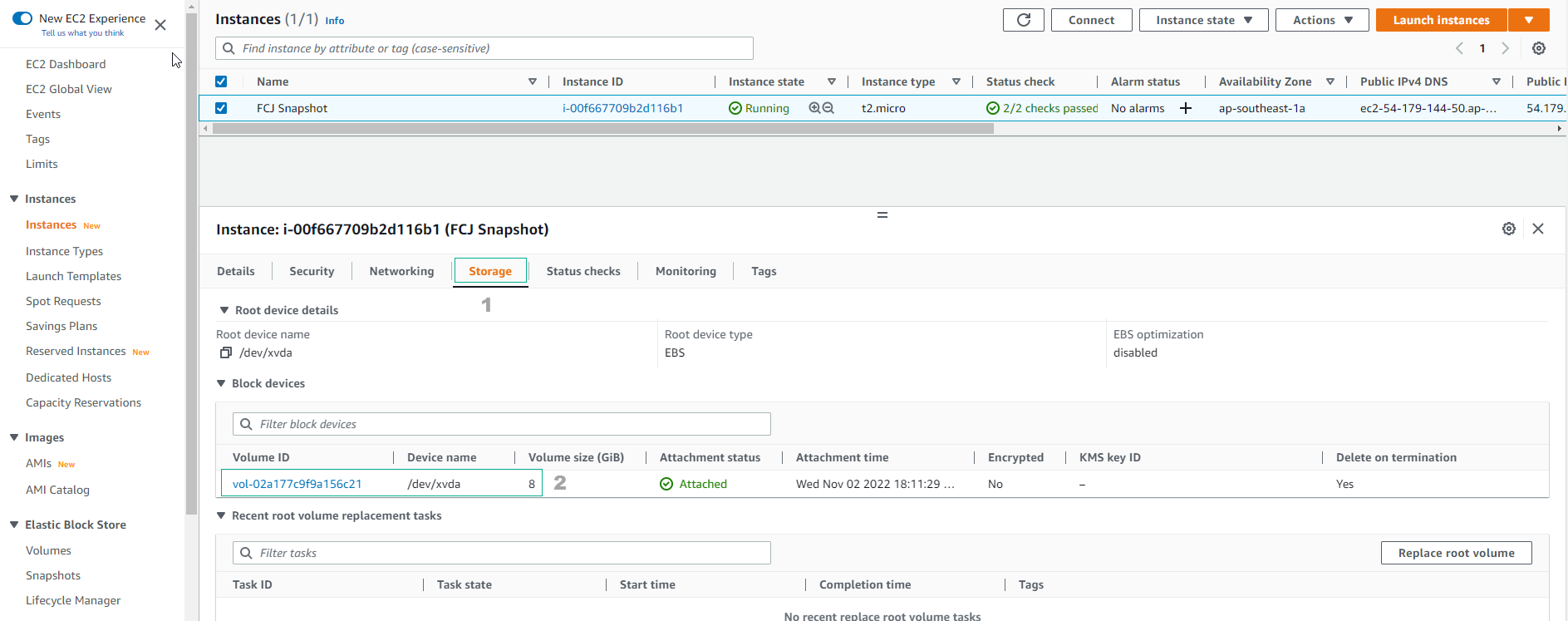Toggle New EC2 Experience switch
Image resolution: width=1568 pixels, height=621 pixels.
[x=22, y=17]
